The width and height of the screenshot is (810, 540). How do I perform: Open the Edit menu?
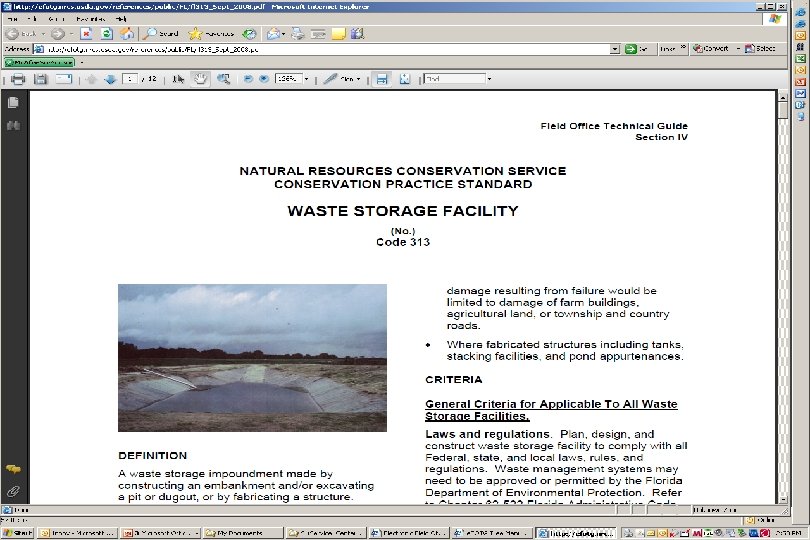click(x=32, y=19)
